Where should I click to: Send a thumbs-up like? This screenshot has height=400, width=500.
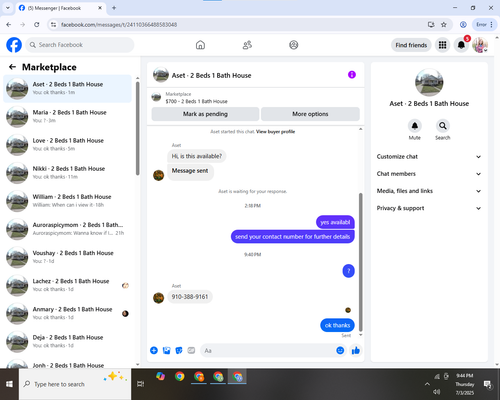click(356, 350)
